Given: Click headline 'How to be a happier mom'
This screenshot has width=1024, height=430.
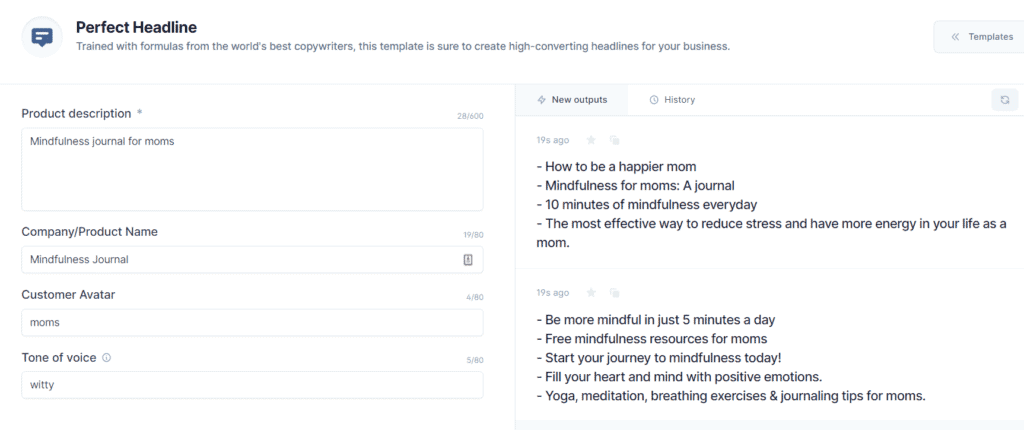Looking at the screenshot, I should coord(620,167).
